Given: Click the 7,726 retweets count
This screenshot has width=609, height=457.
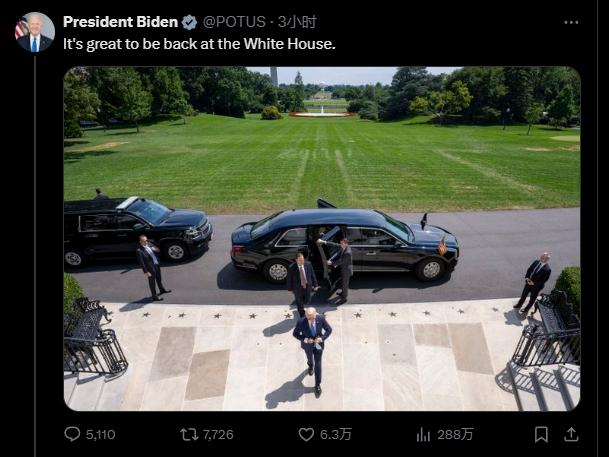Looking at the screenshot, I should click(x=218, y=434).
